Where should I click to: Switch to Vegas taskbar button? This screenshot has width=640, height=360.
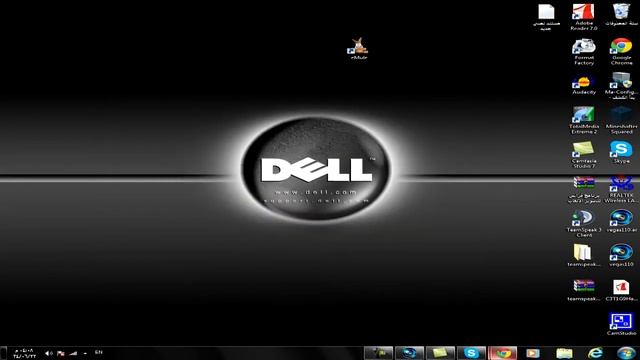point(409,353)
